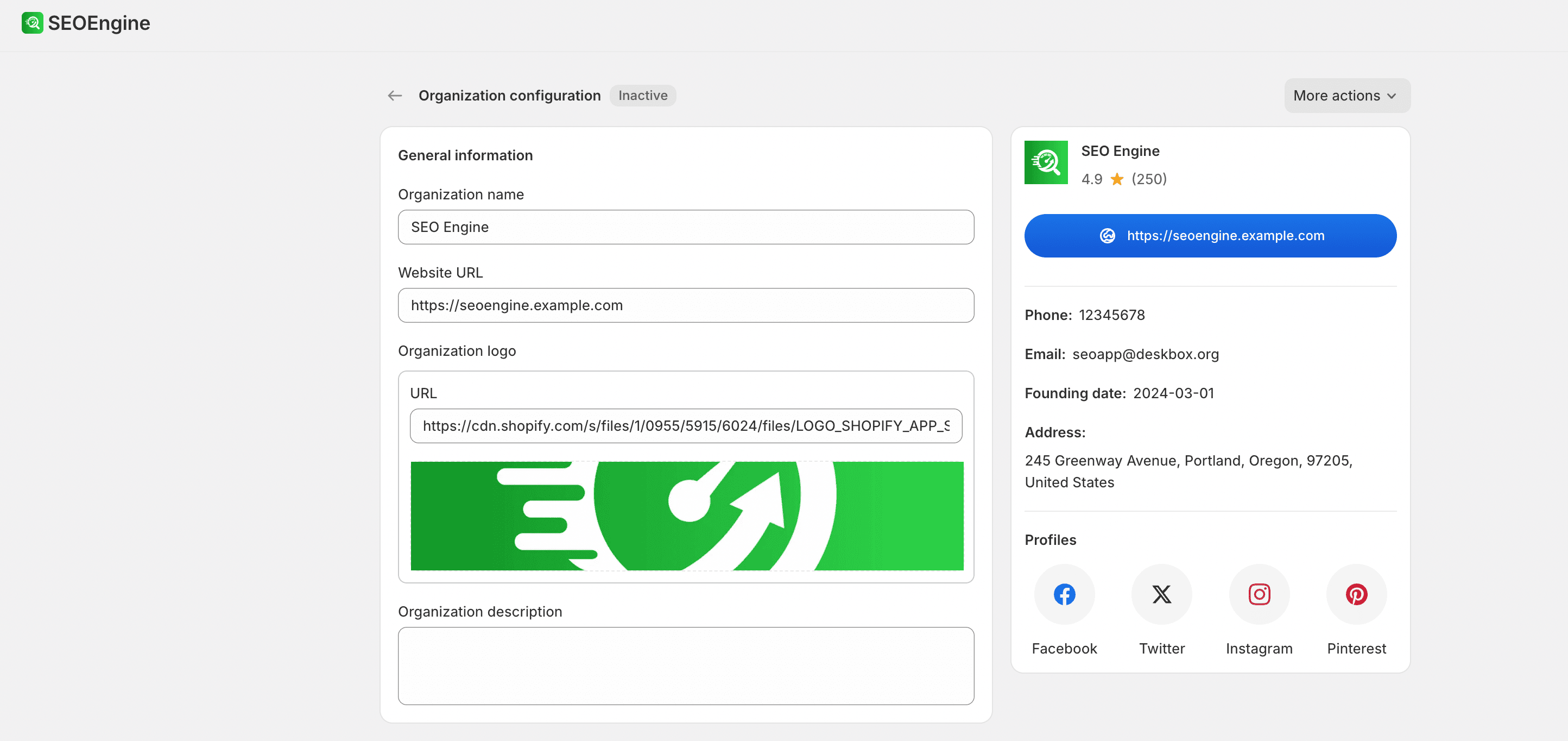Screen dimensions: 1568x741
Task: Click into the Organization description textarea
Action: (x=686, y=666)
